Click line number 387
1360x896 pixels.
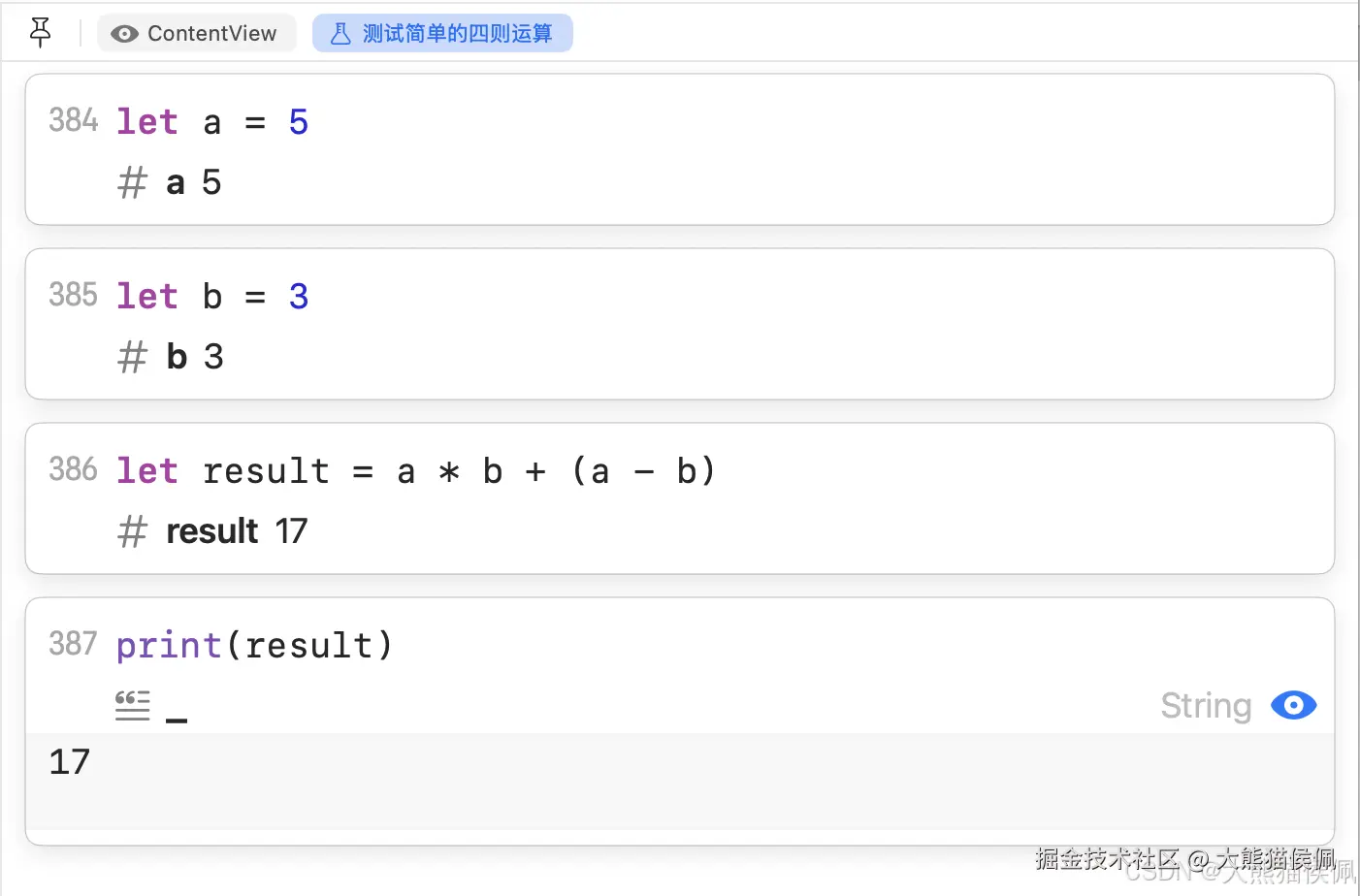tap(74, 644)
